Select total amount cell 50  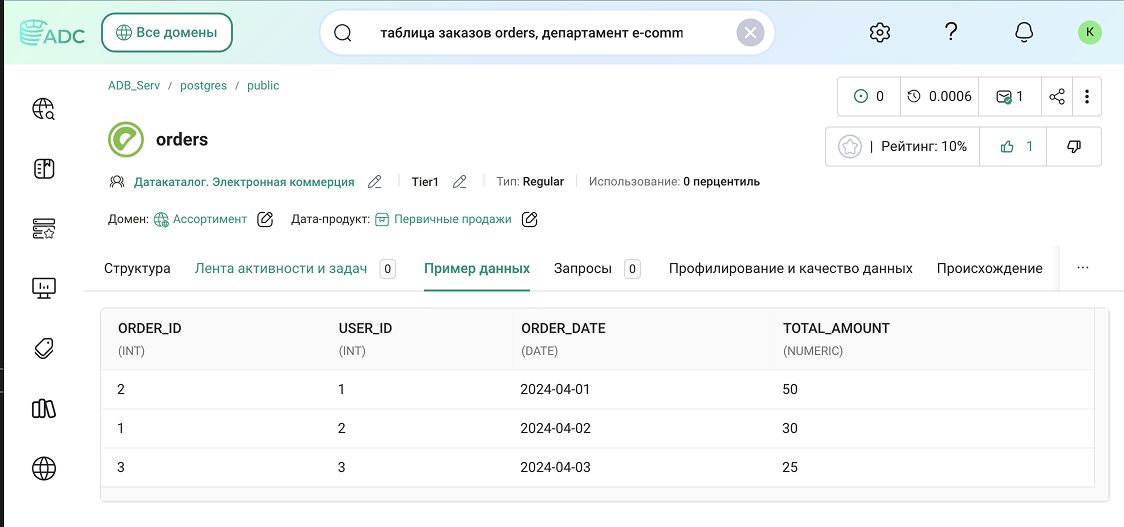click(x=790, y=389)
